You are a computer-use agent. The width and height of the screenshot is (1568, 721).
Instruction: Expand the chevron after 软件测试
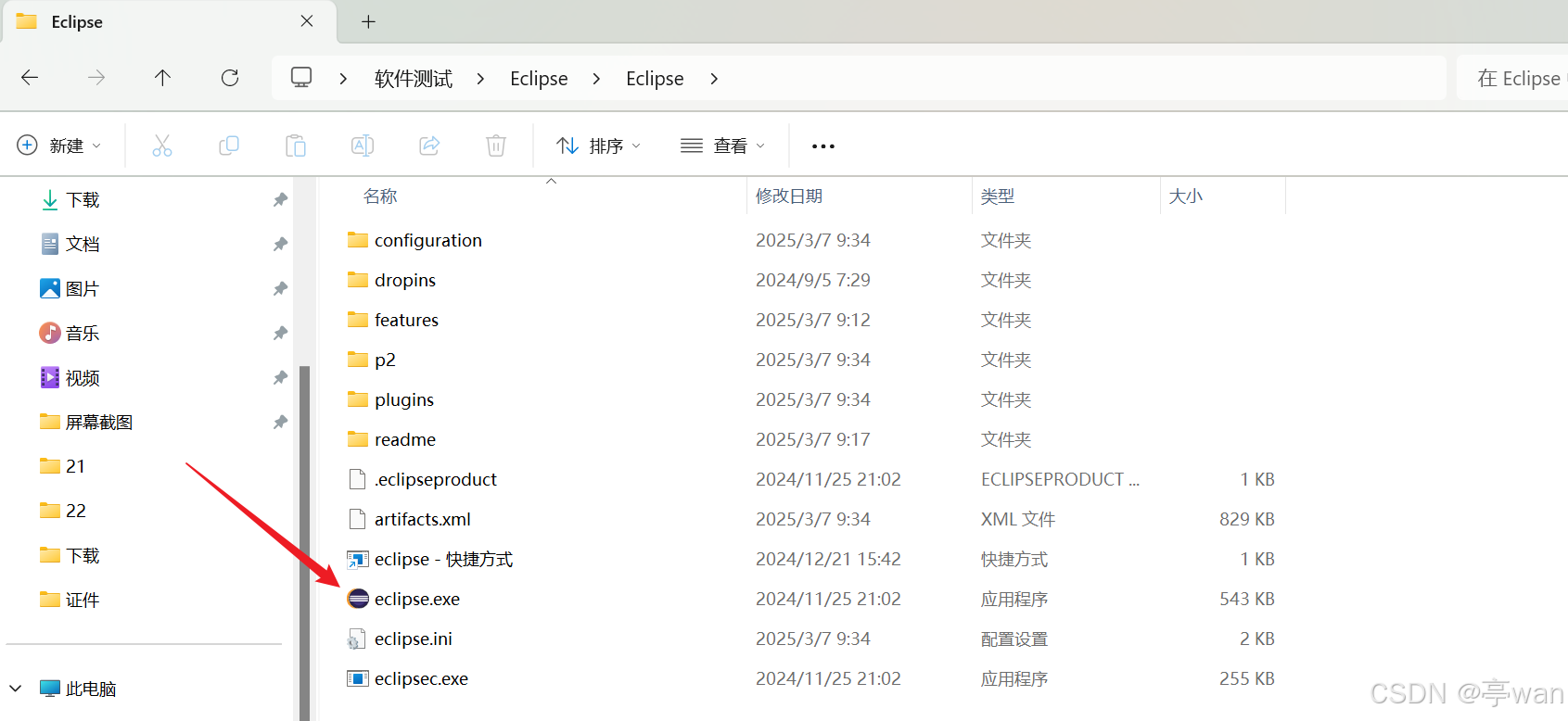(480, 79)
